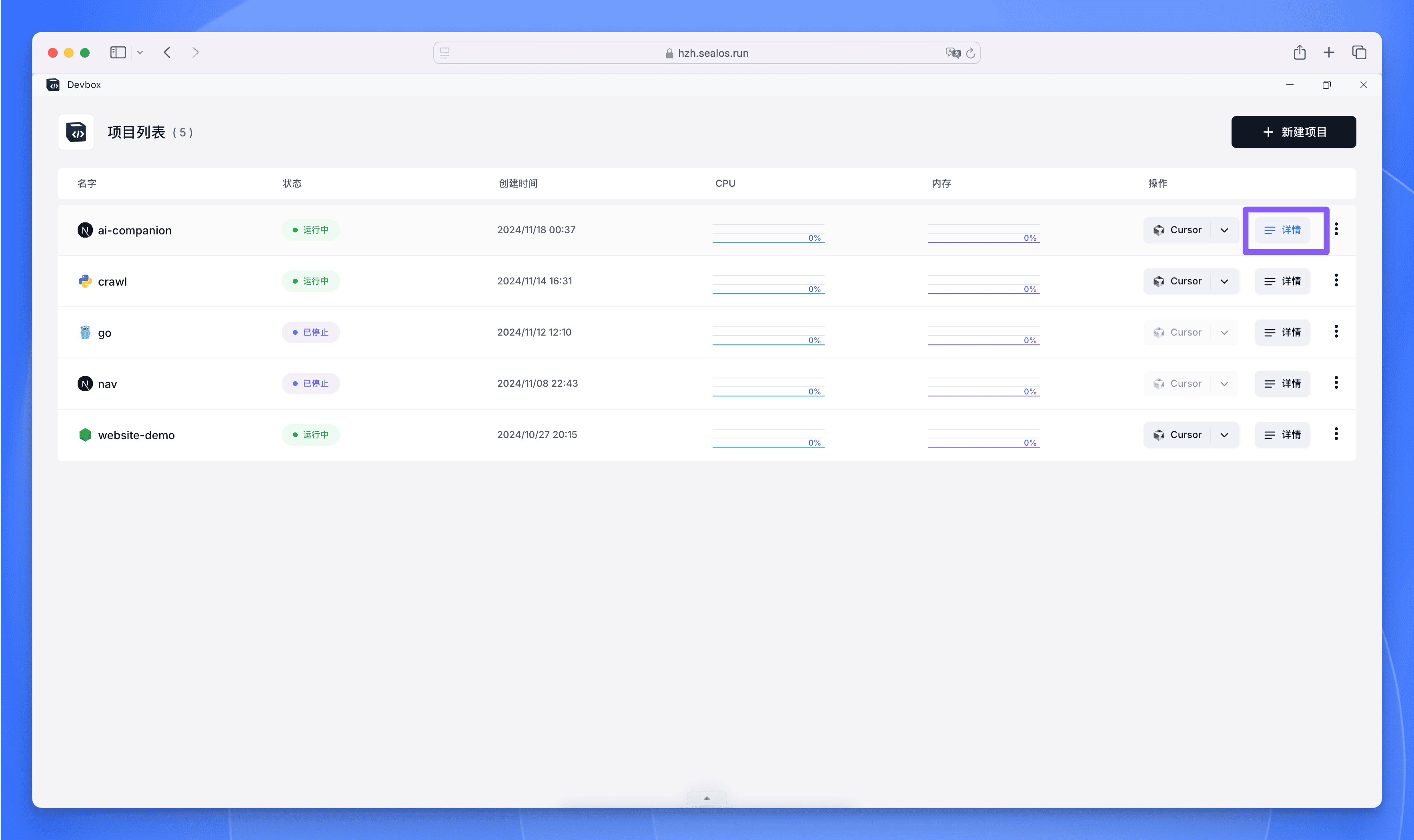Expand IDE dropdown arrow for crawl
The image size is (1414, 840).
coord(1224,281)
